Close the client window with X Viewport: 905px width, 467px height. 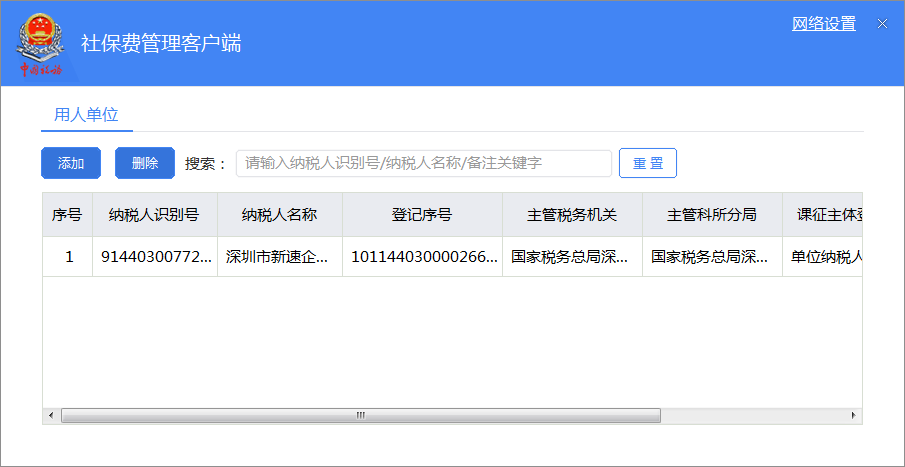(x=882, y=24)
